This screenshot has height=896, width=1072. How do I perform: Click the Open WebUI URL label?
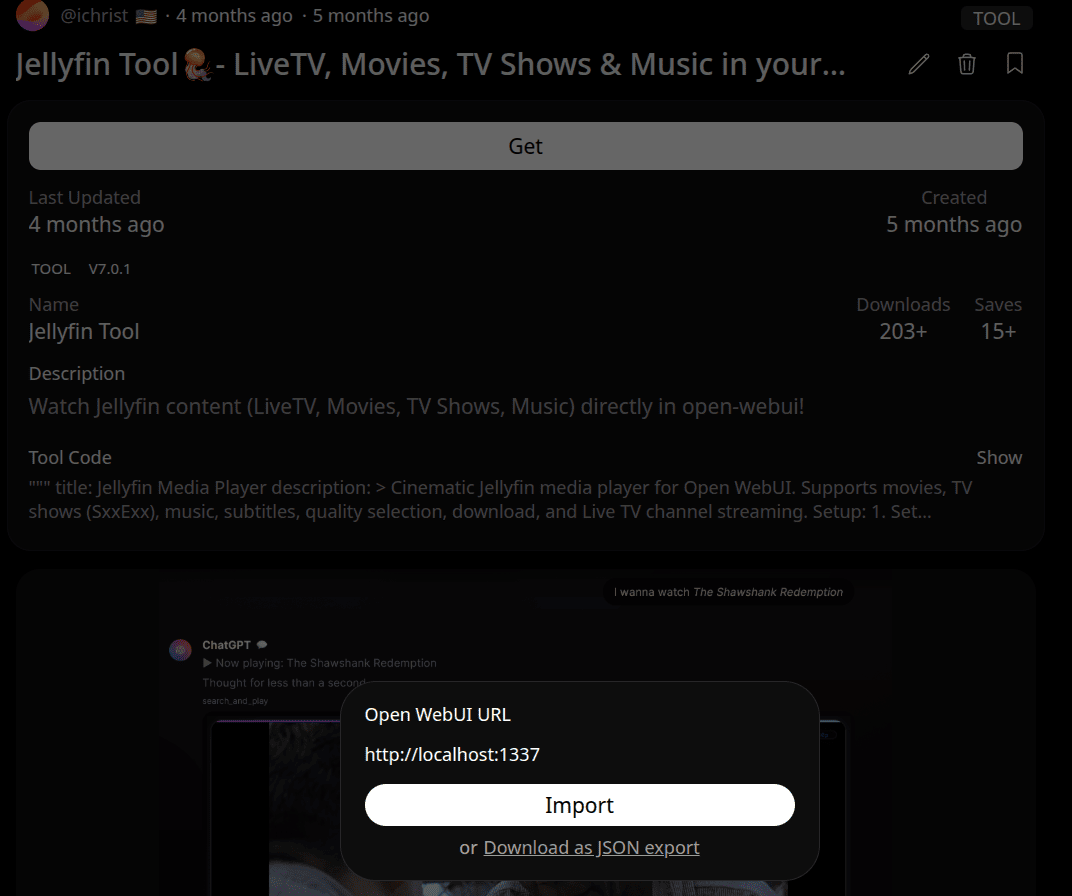point(438,715)
